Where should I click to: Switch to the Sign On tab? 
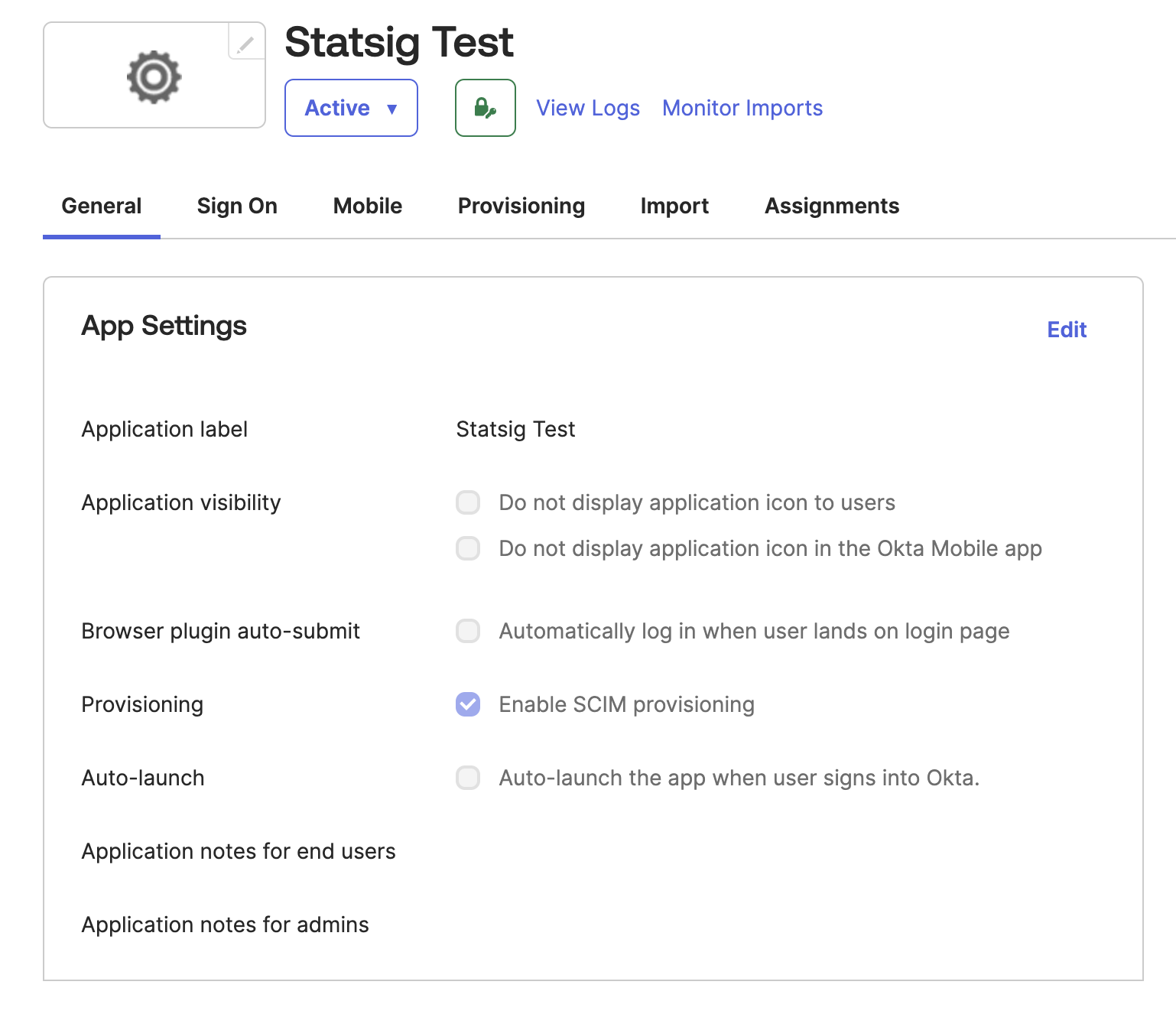pyautogui.click(x=237, y=206)
